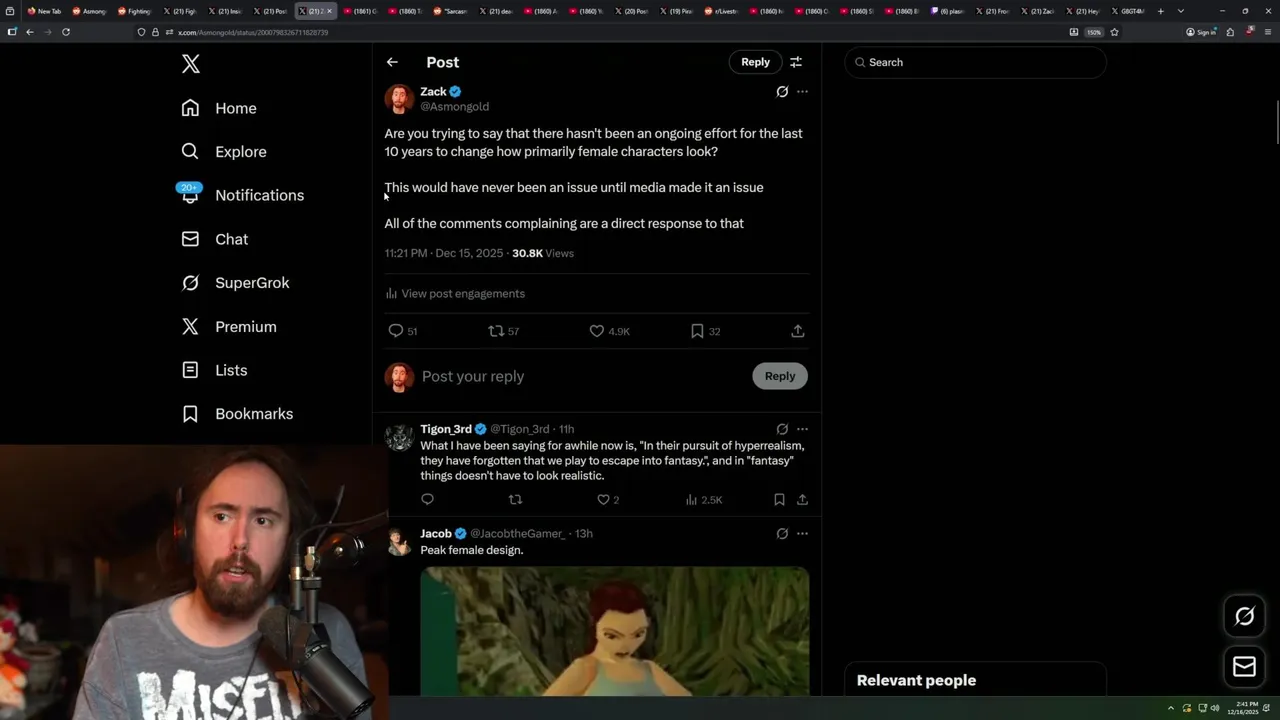Go to Notifications in the sidebar

pyautogui.click(x=259, y=195)
